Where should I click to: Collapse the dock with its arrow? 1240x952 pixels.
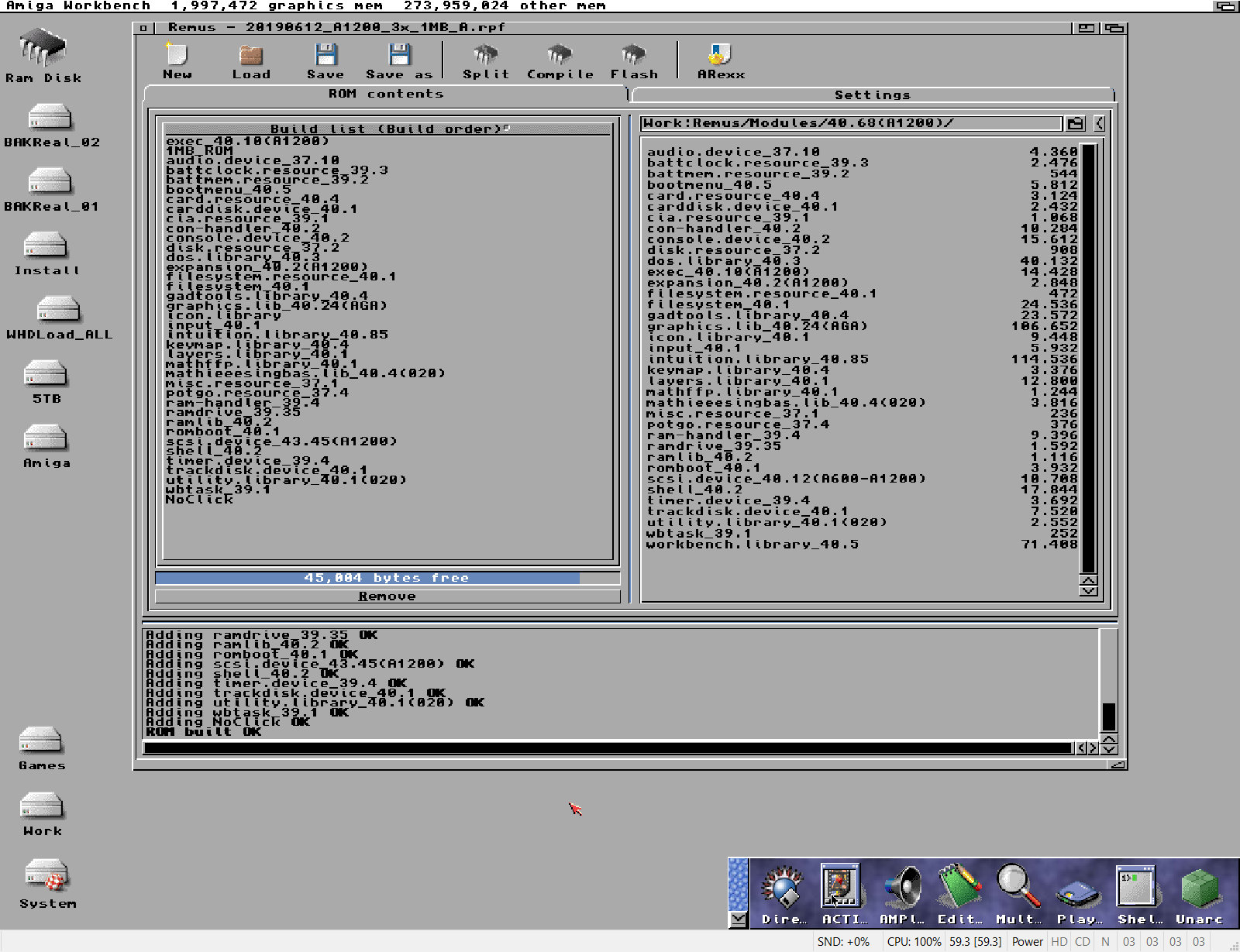click(x=739, y=919)
